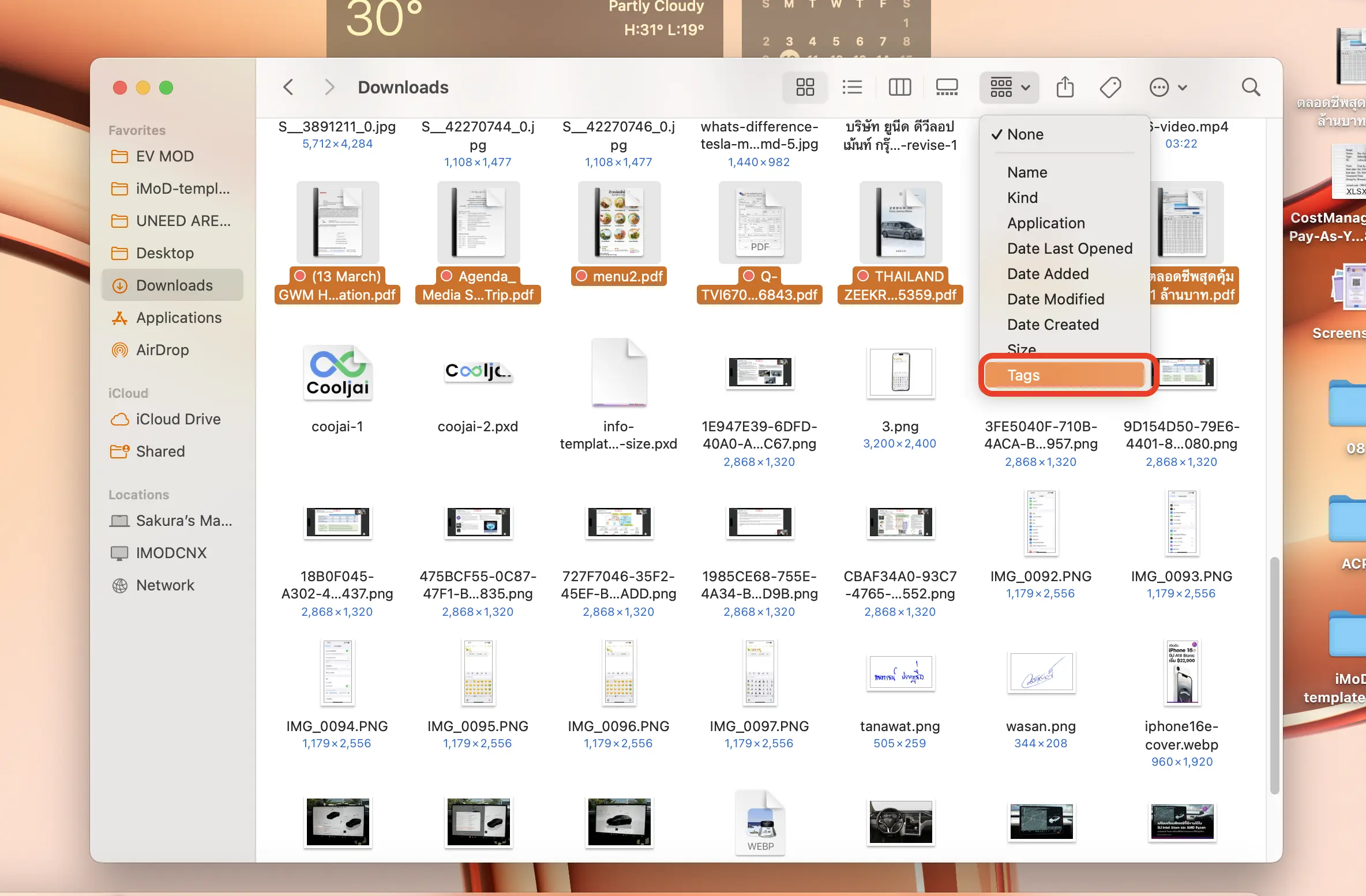1366x896 pixels.
Task: Click the Share toolbar icon
Action: point(1065,88)
